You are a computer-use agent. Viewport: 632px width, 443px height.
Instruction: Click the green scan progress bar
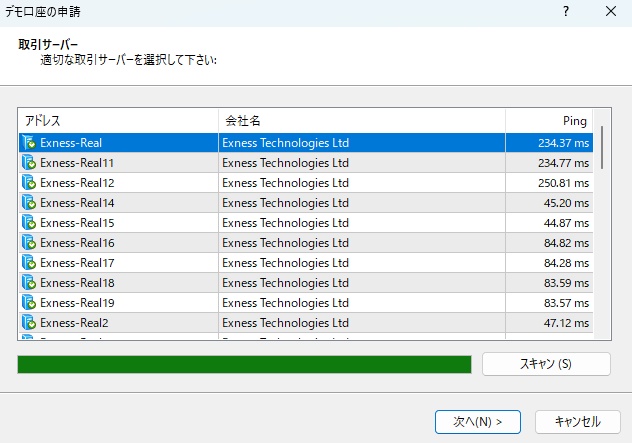(x=244, y=364)
